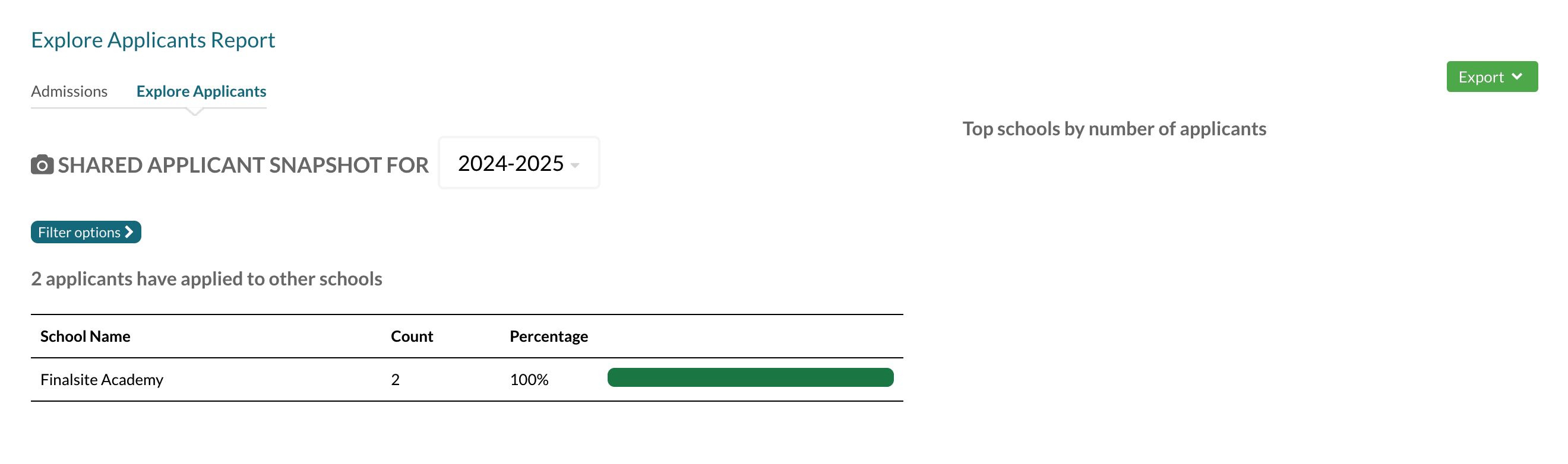
Task: Click the green percentage bar
Action: pos(750,377)
